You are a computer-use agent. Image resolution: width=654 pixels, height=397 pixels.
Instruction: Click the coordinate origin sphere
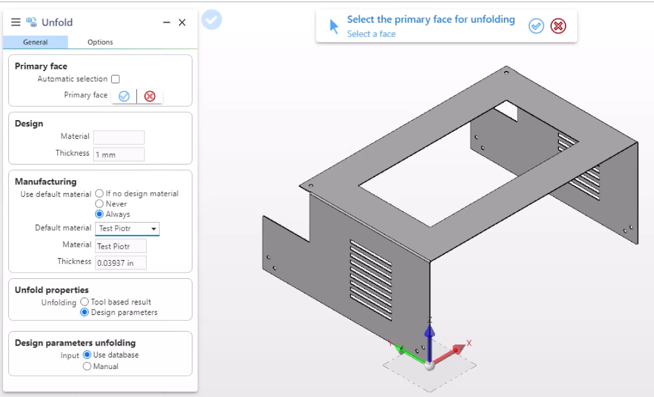[430, 366]
